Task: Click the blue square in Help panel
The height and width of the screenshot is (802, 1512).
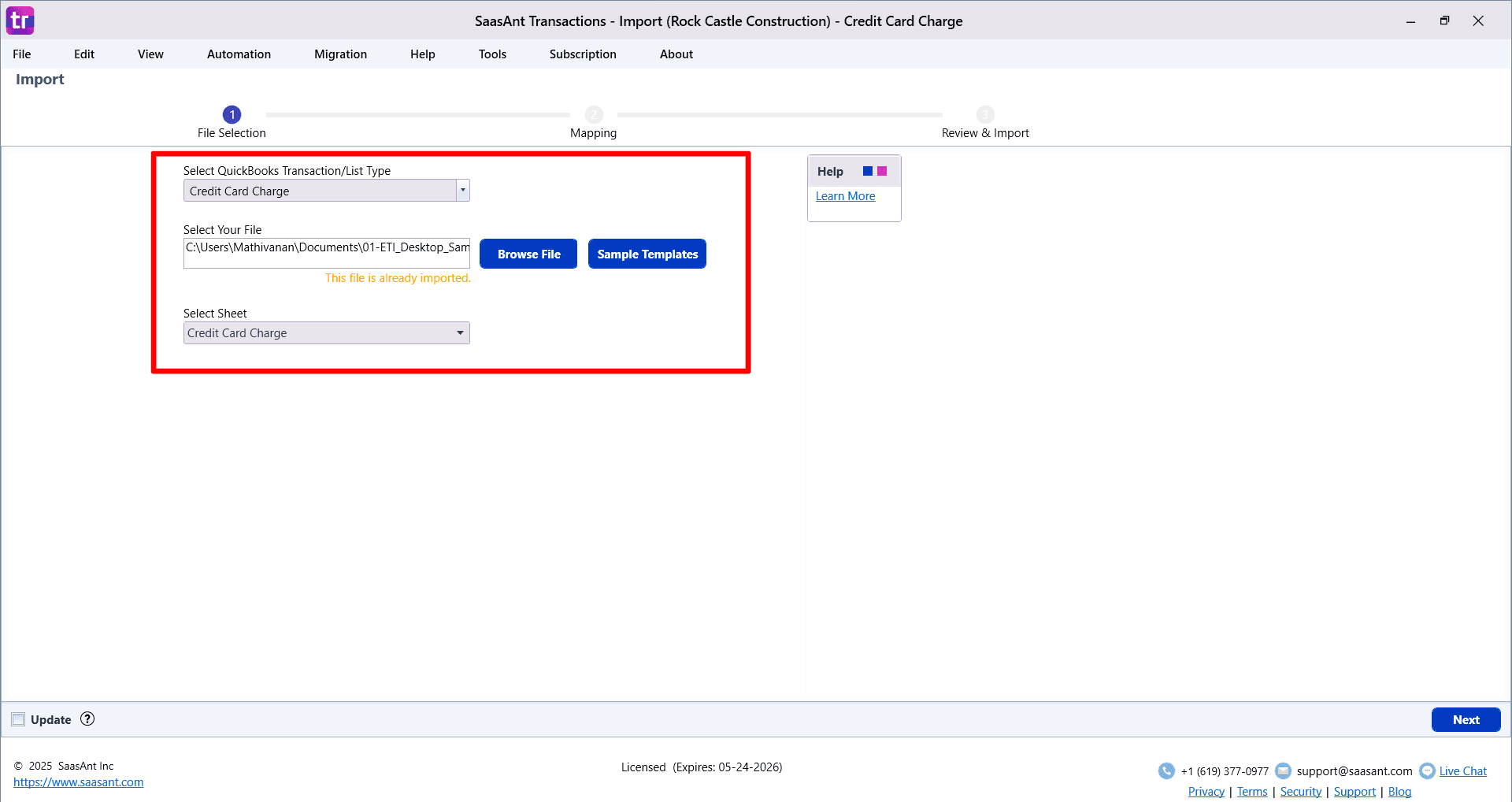Action: pos(868,171)
